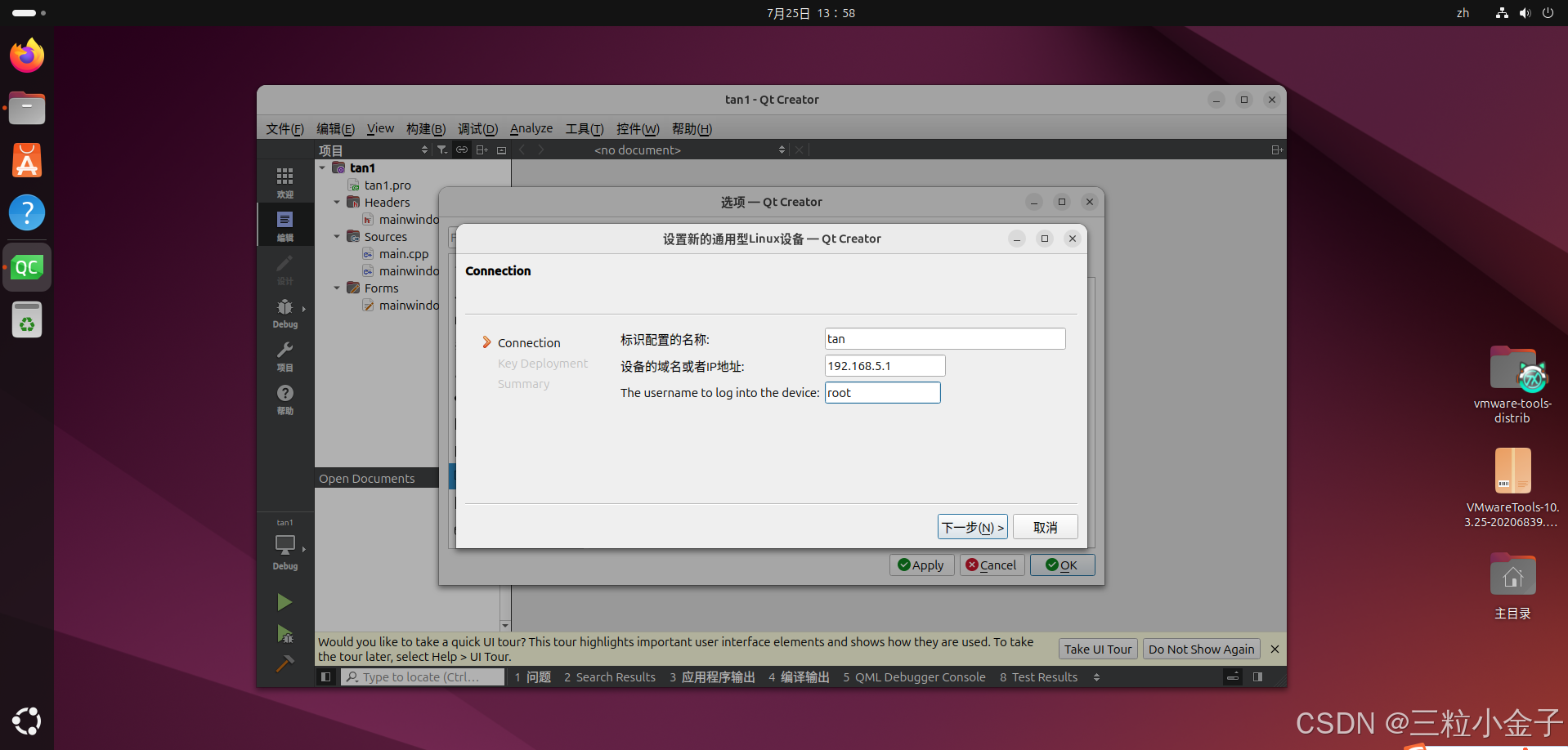Toggle left sidebar visibility icon
The height and width of the screenshot is (750, 1568).
pyautogui.click(x=325, y=676)
